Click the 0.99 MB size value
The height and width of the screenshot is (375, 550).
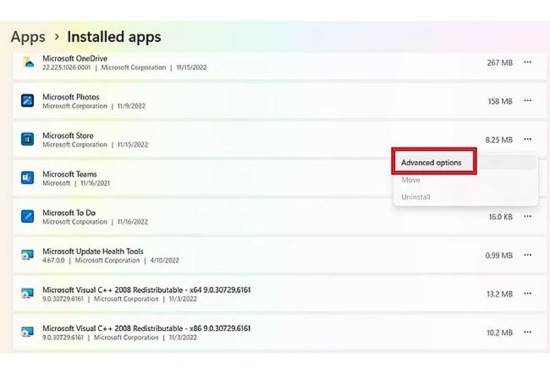click(499, 256)
